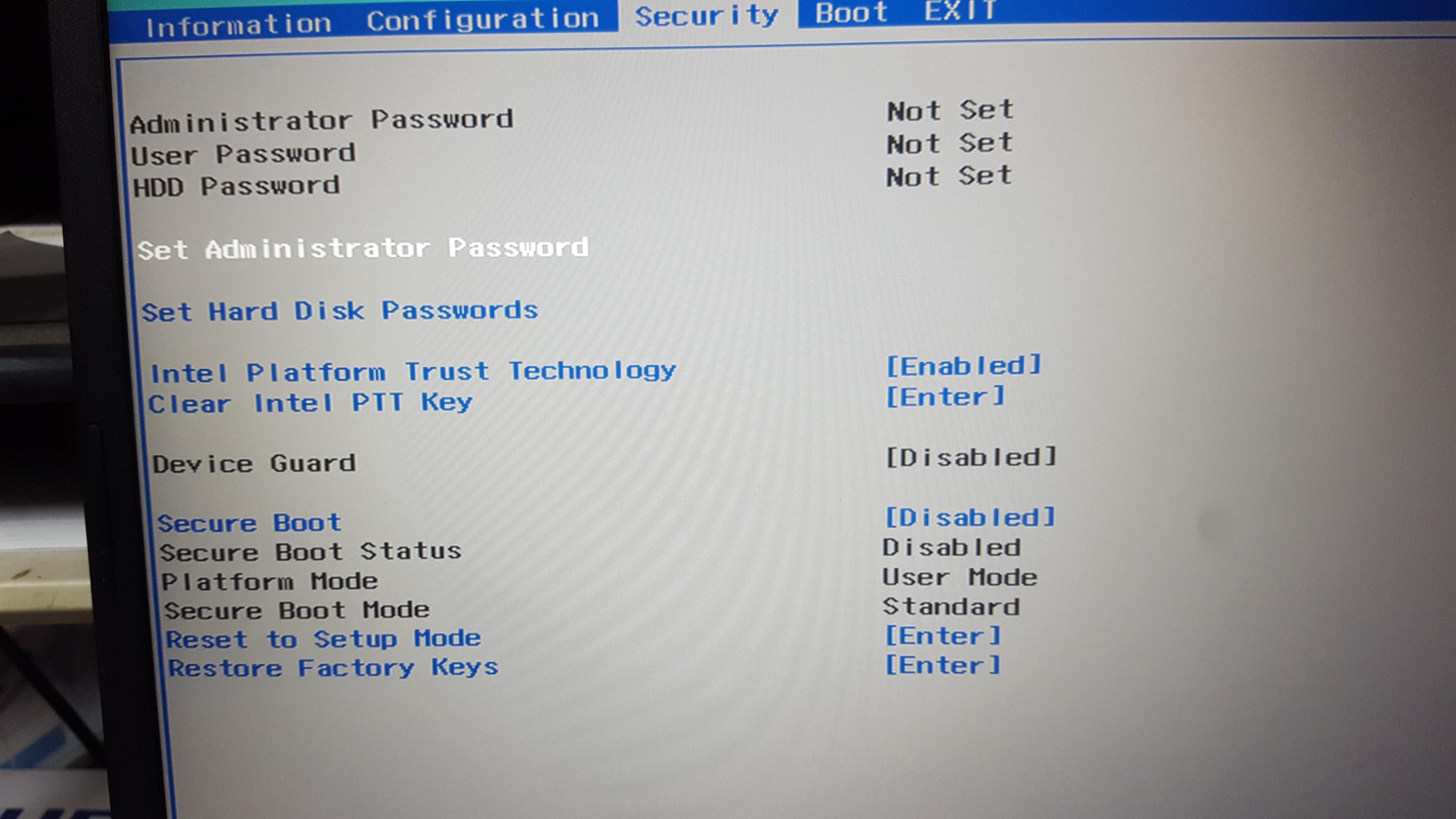The width and height of the screenshot is (1456, 819).
Task: Toggle Secure Boot Disabled value
Action: (x=969, y=517)
